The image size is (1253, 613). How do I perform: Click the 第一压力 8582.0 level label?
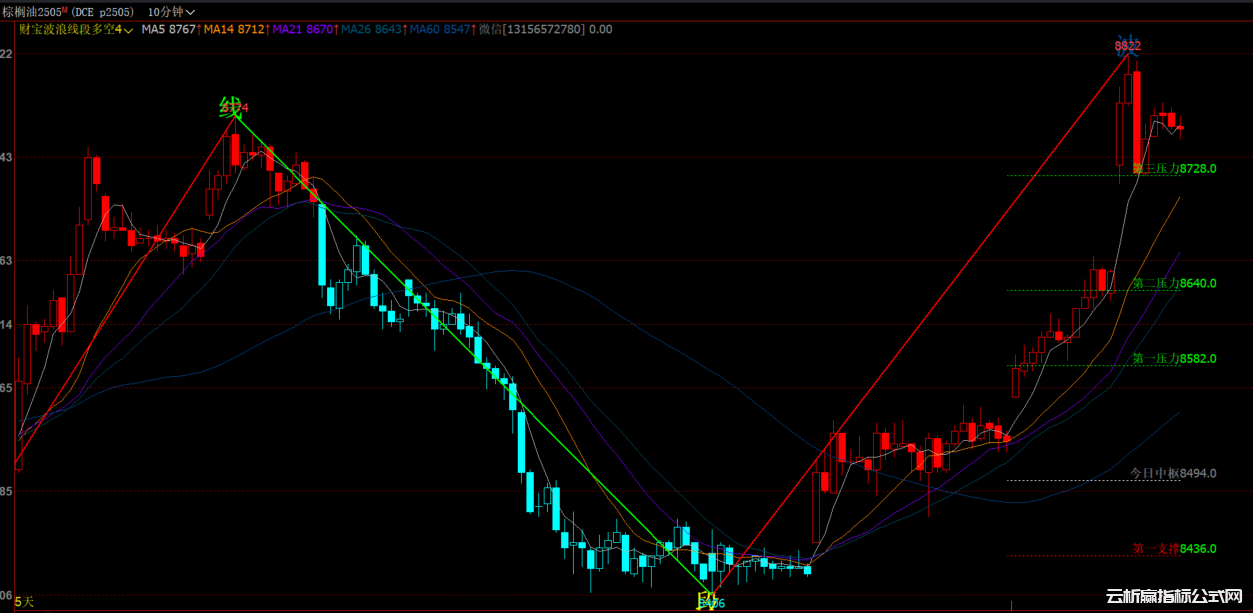(1174, 358)
